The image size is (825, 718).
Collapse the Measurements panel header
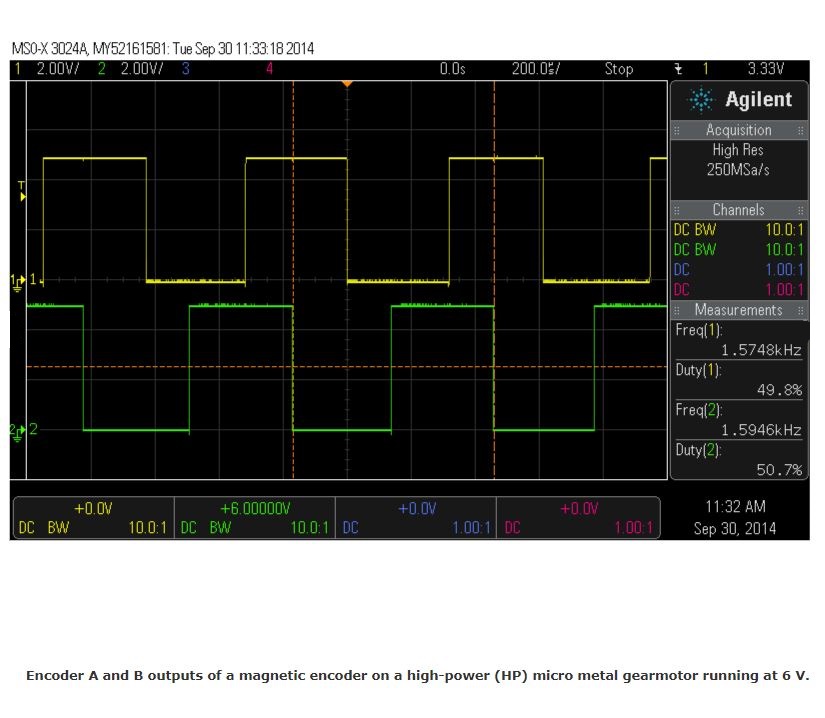click(x=739, y=310)
